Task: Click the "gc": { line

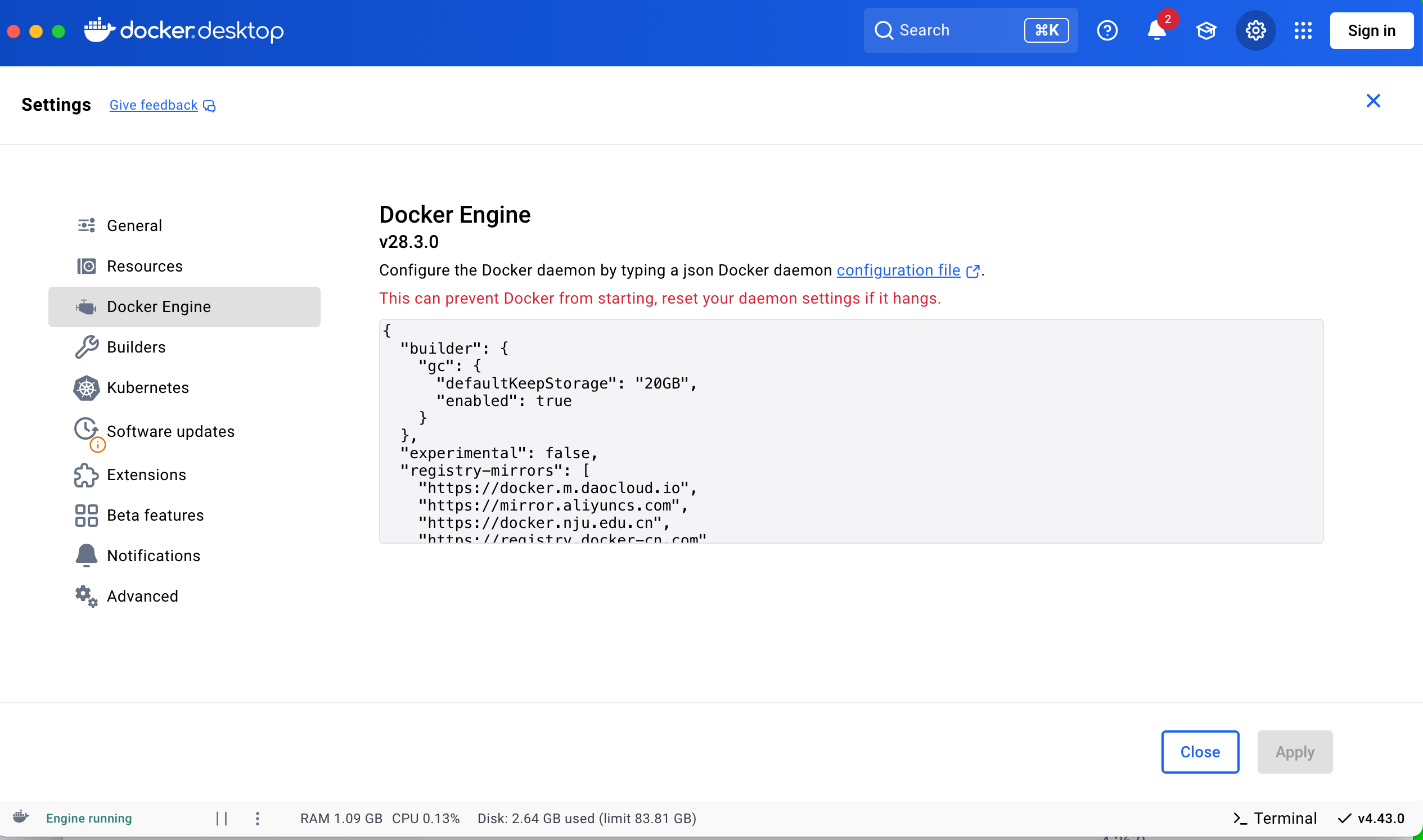Action: 449,365
